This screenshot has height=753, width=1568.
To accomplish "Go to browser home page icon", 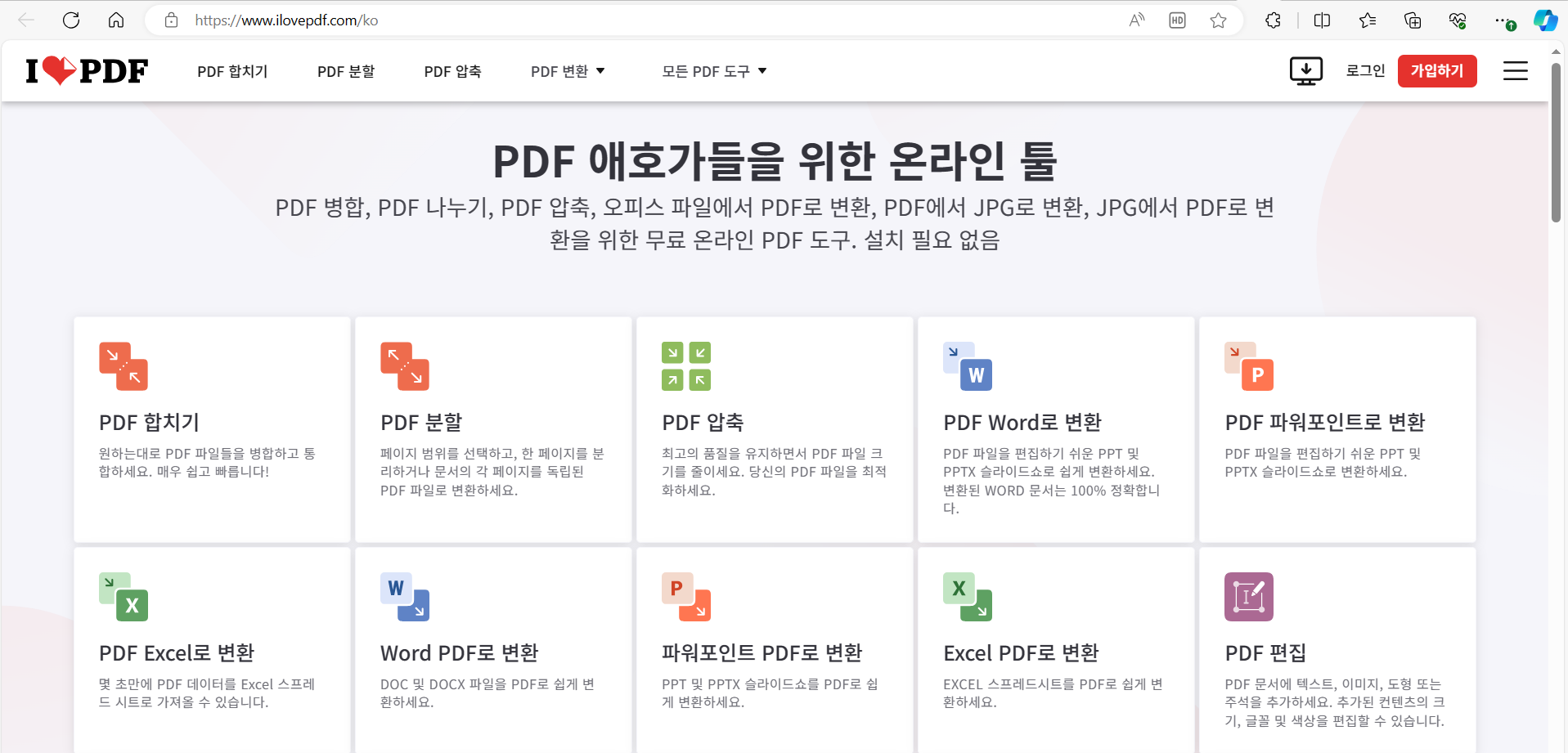I will click(116, 20).
